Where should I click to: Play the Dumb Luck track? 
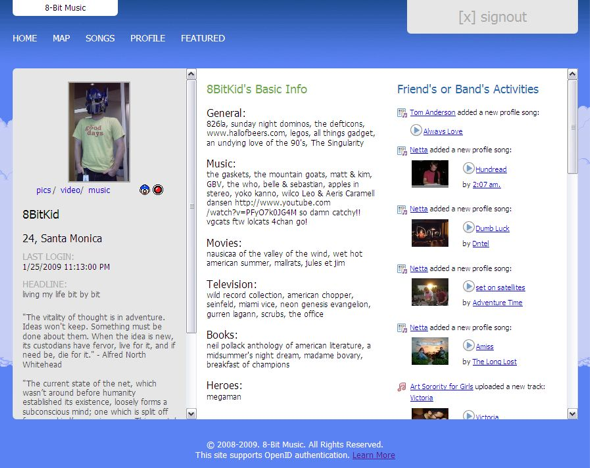click(468, 227)
